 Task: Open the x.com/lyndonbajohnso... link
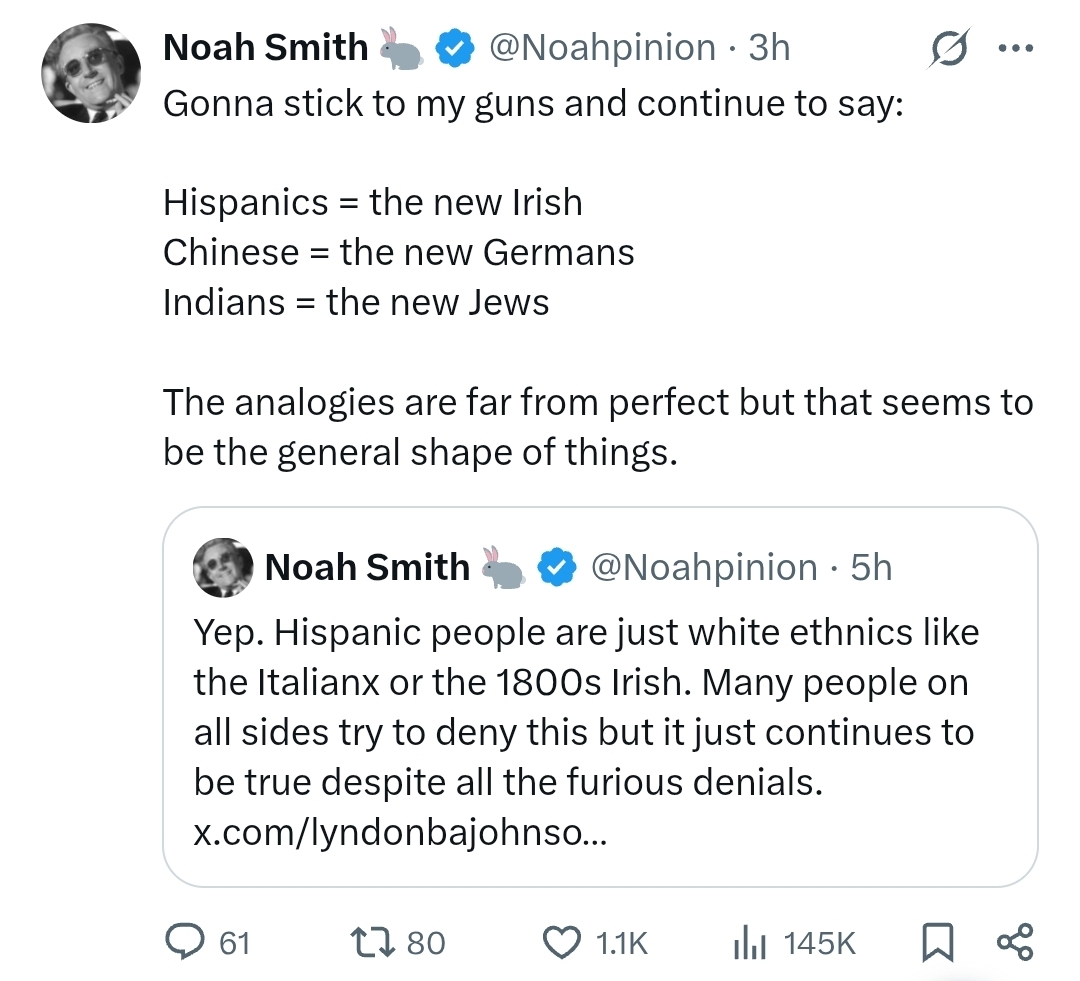(x=398, y=833)
